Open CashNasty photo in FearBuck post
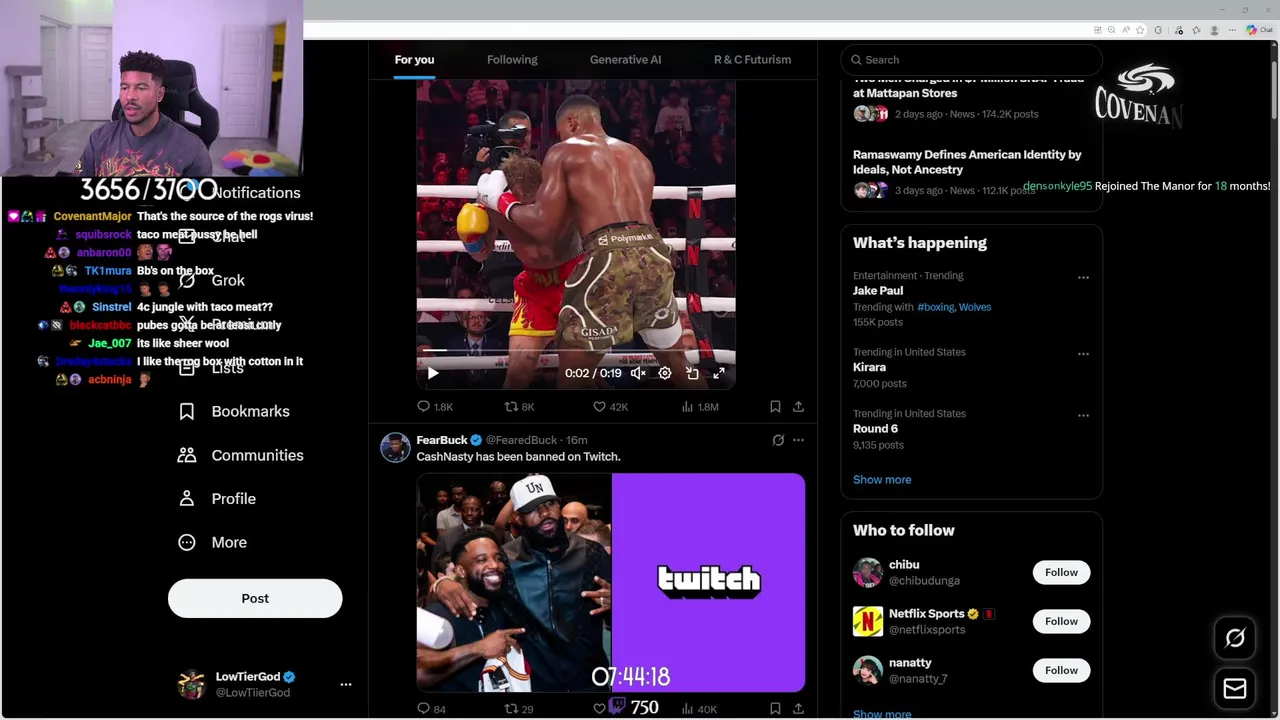Viewport: 1280px width, 720px height. [513, 583]
